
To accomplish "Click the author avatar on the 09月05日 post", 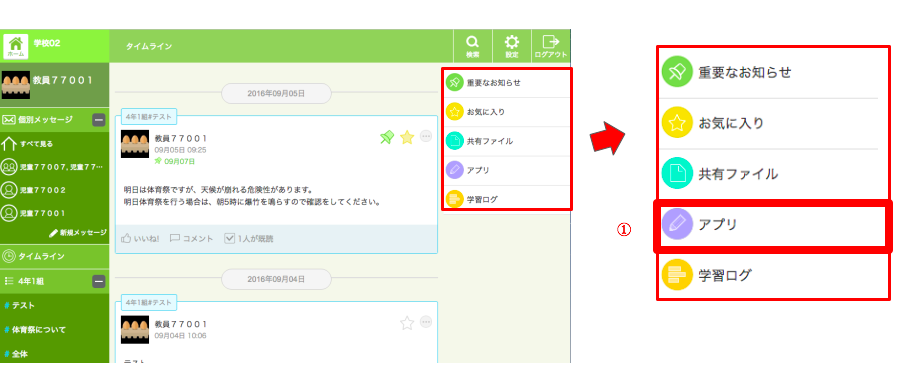I will click(x=135, y=144).
